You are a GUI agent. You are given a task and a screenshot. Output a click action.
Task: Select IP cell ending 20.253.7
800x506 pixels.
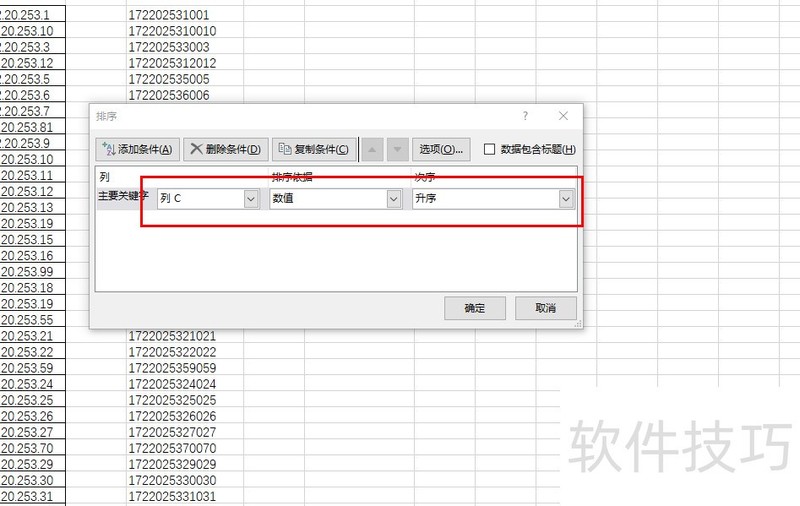33,111
